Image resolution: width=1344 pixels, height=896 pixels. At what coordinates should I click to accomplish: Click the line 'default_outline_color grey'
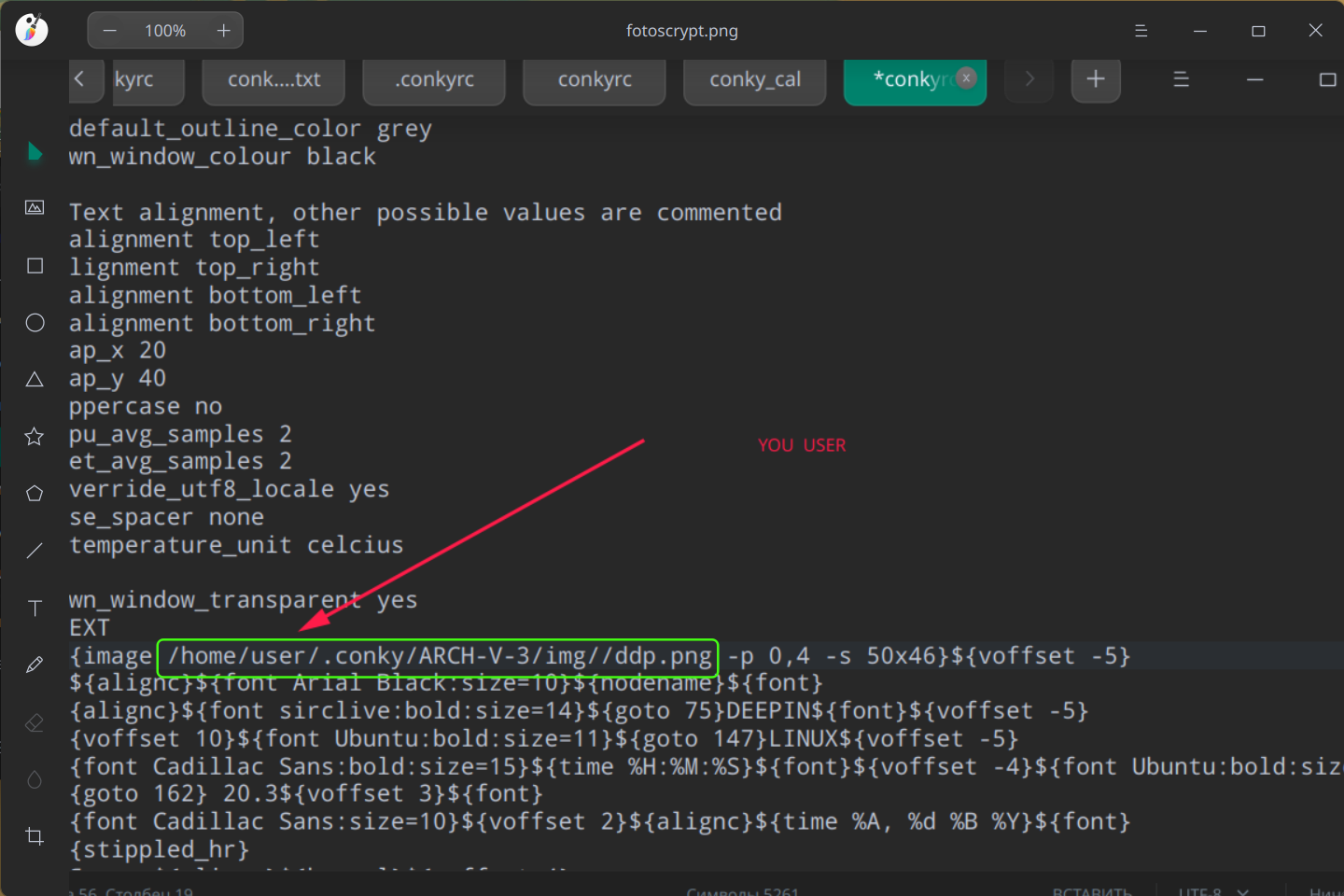[250, 129]
